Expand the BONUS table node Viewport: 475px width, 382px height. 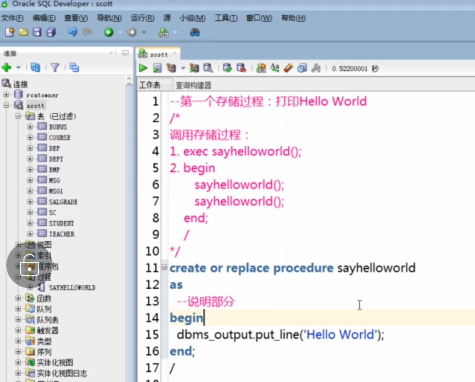tap(30, 127)
